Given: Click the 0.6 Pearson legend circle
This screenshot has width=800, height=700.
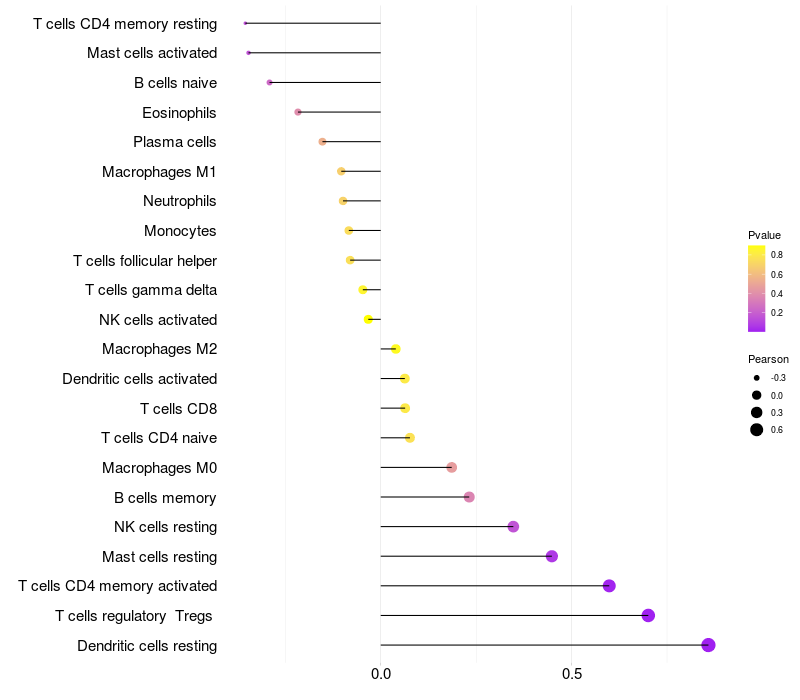Looking at the screenshot, I should click(x=757, y=430).
